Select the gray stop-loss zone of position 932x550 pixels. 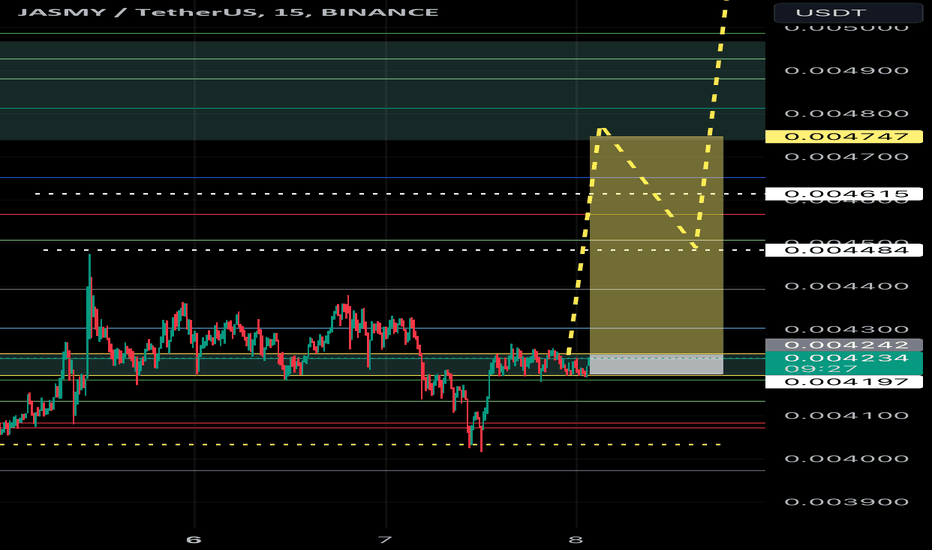(656, 365)
